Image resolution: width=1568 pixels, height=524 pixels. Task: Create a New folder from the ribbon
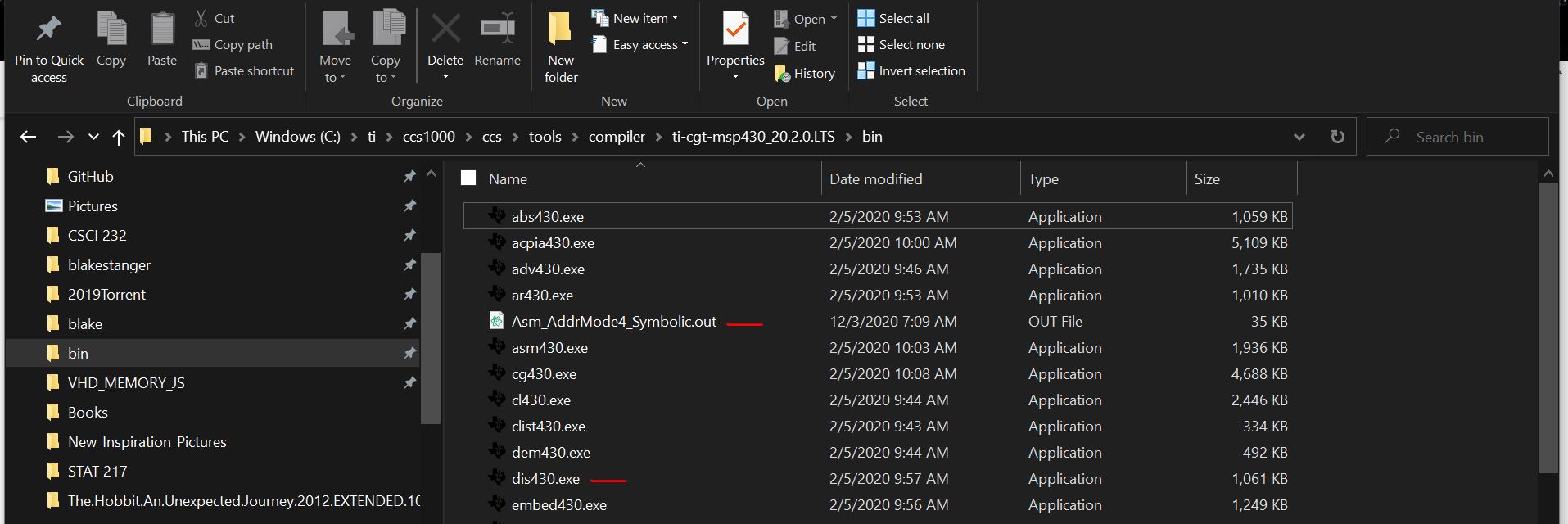tap(561, 45)
